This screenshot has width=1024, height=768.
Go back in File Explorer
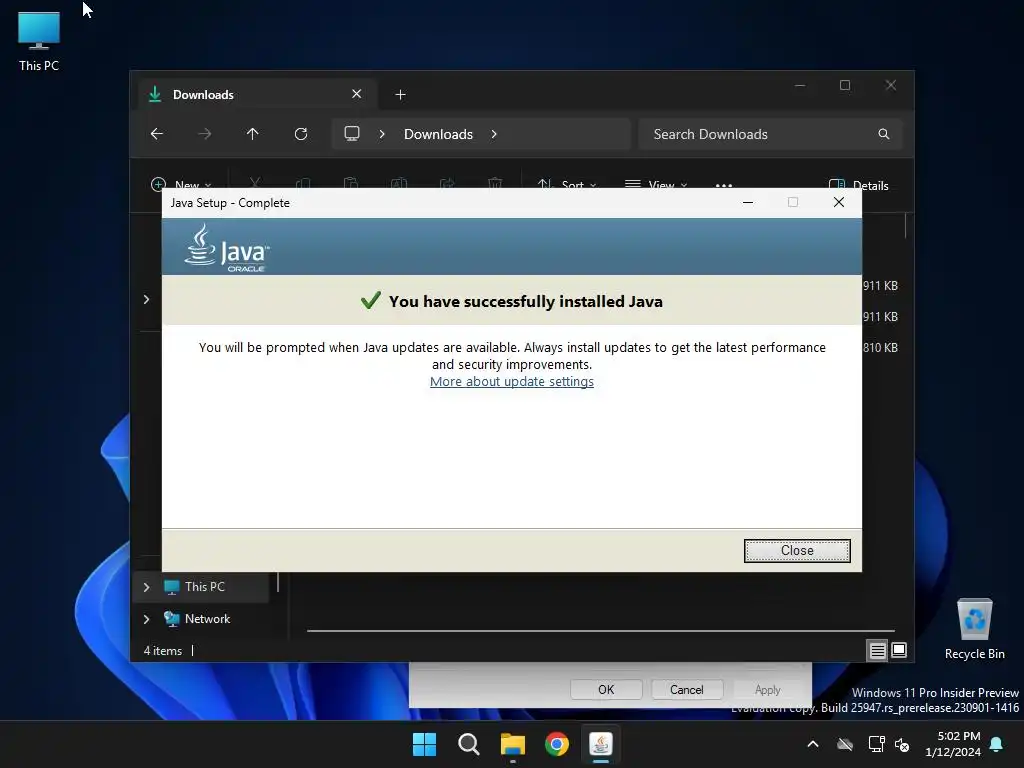pyautogui.click(x=157, y=134)
